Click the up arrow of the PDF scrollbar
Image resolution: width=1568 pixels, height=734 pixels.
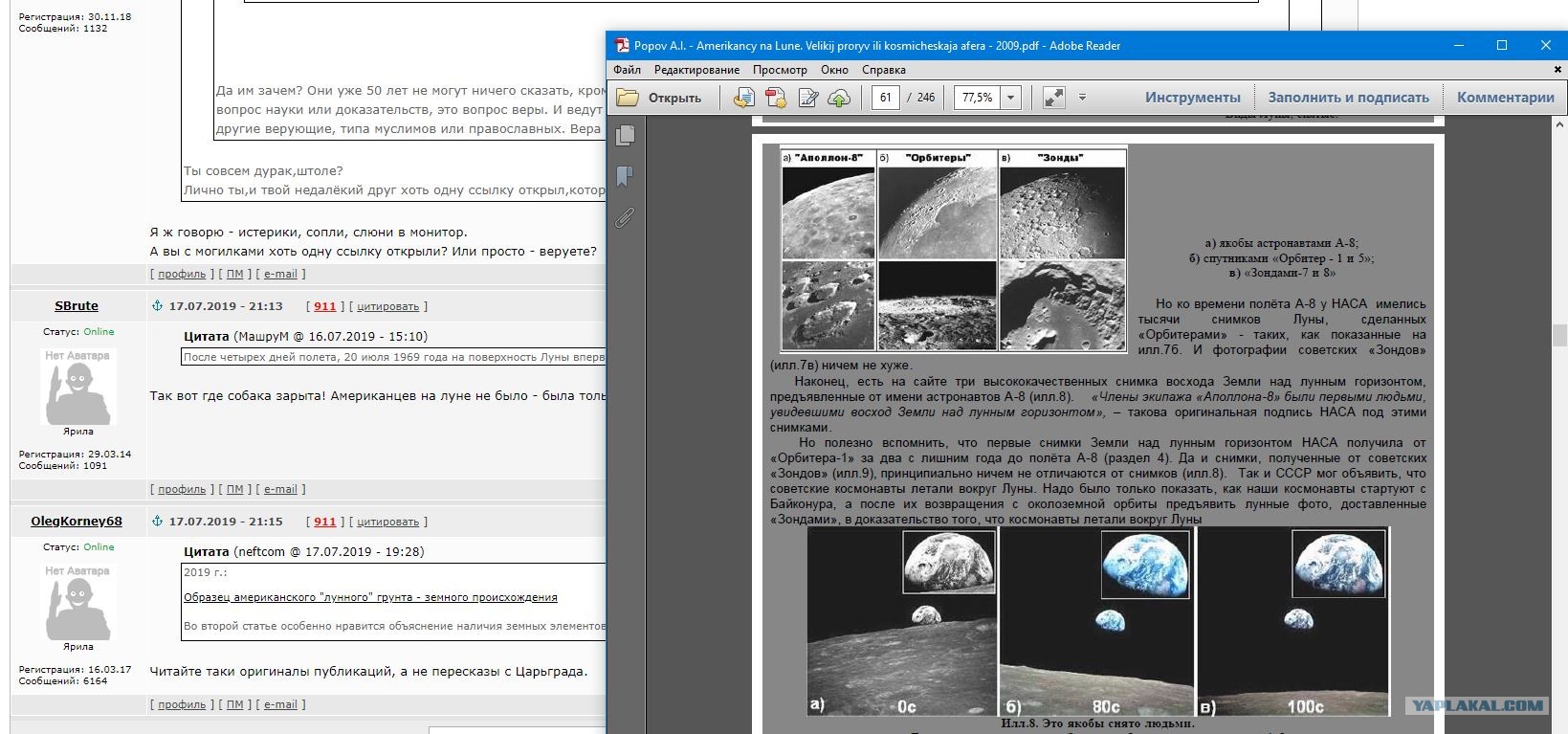(1559, 123)
